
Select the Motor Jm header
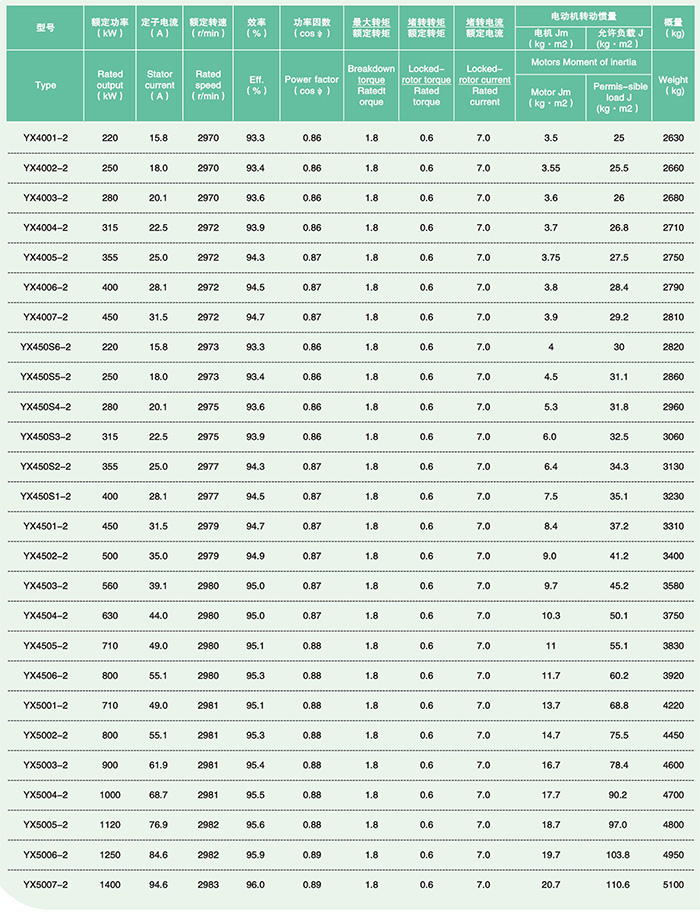[x=551, y=98]
